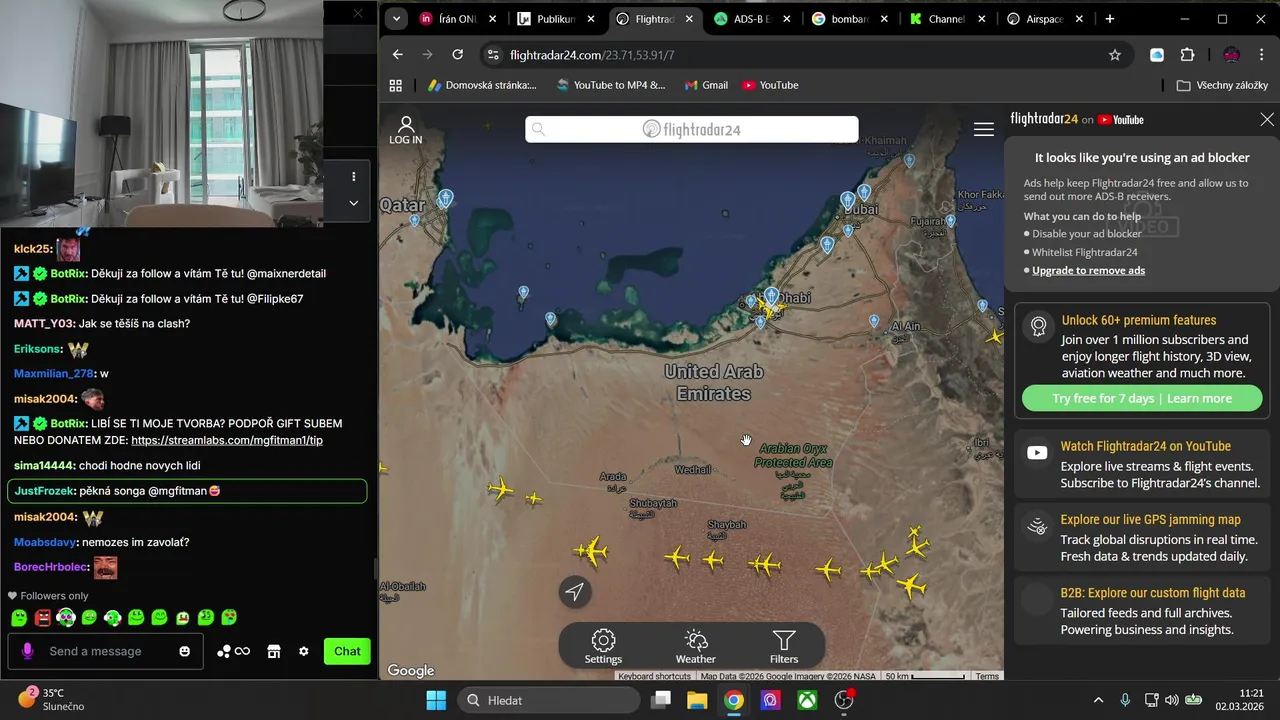Click username JustFrozek in chat

pos(45,491)
